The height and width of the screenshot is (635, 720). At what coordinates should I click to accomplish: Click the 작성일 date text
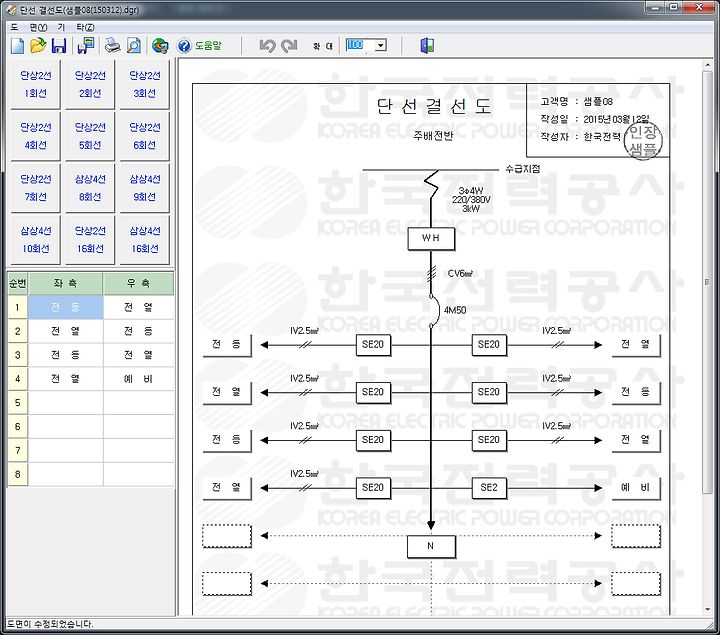click(x=595, y=119)
